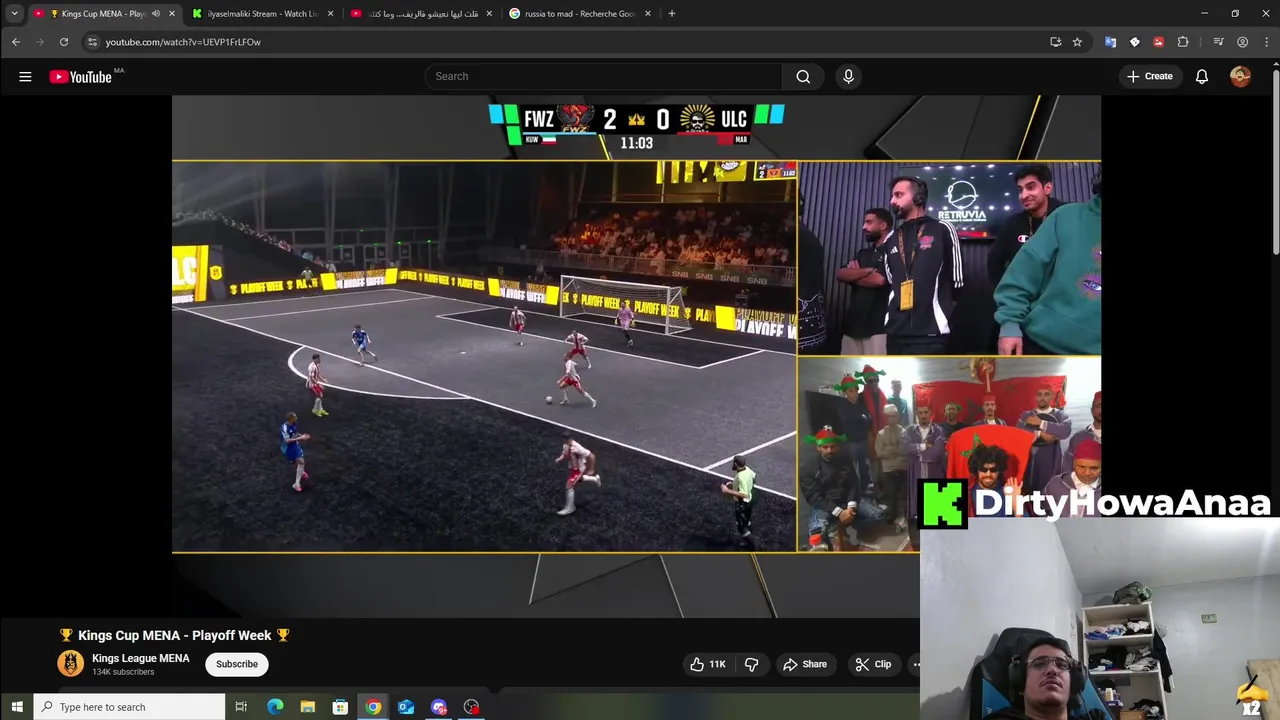Expand the tab search dropdown
Image resolution: width=1280 pixels, height=720 pixels.
tap(14, 14)
